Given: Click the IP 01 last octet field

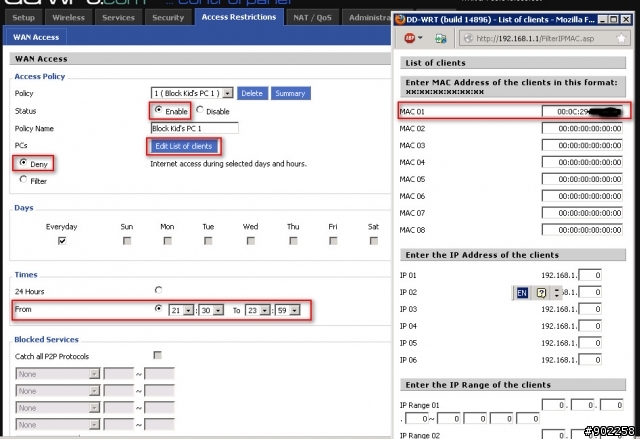Looking at the screenshot, I should tap(590, 275).
